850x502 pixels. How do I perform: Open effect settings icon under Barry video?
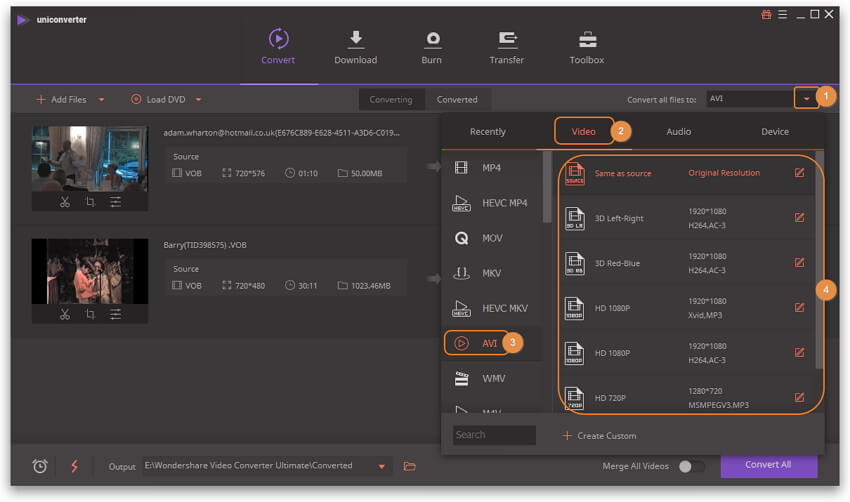tap(115, 314)
